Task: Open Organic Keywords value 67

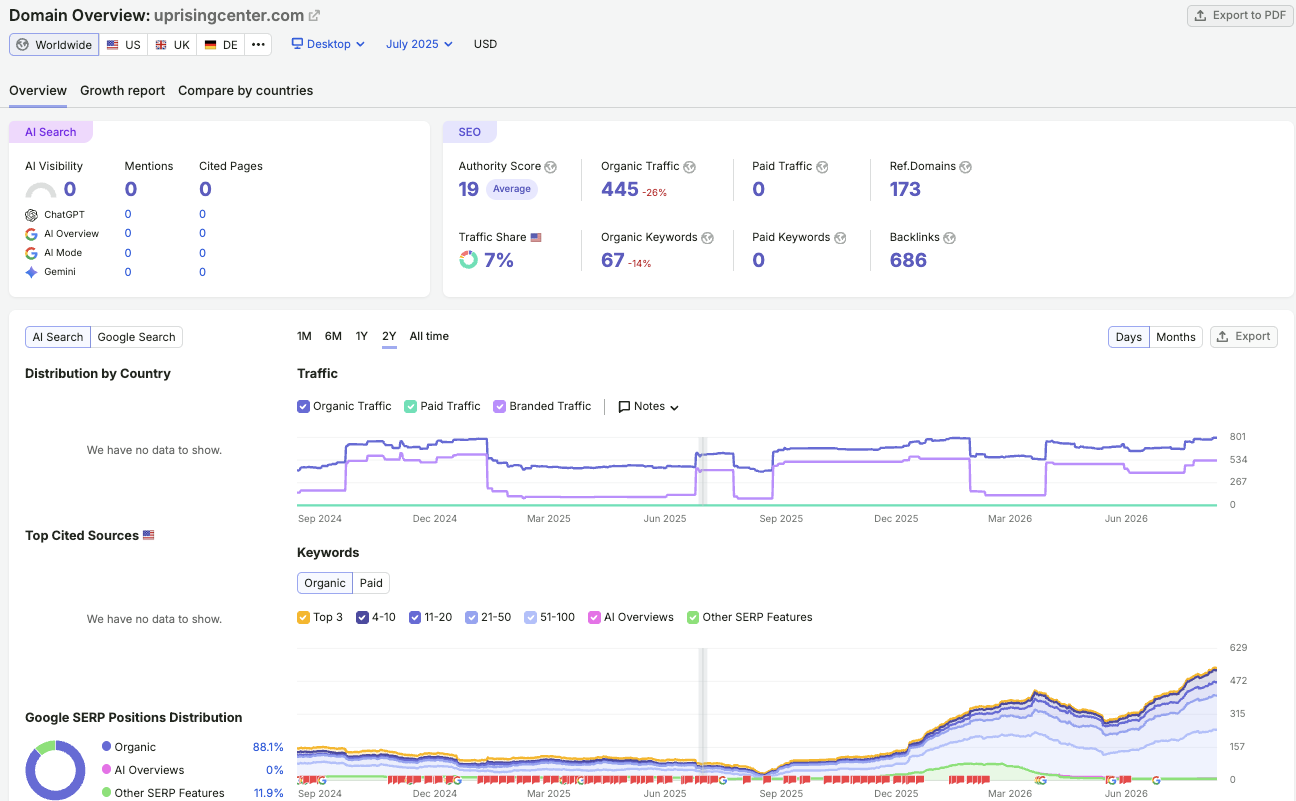Action: click(x=613, y=260)
